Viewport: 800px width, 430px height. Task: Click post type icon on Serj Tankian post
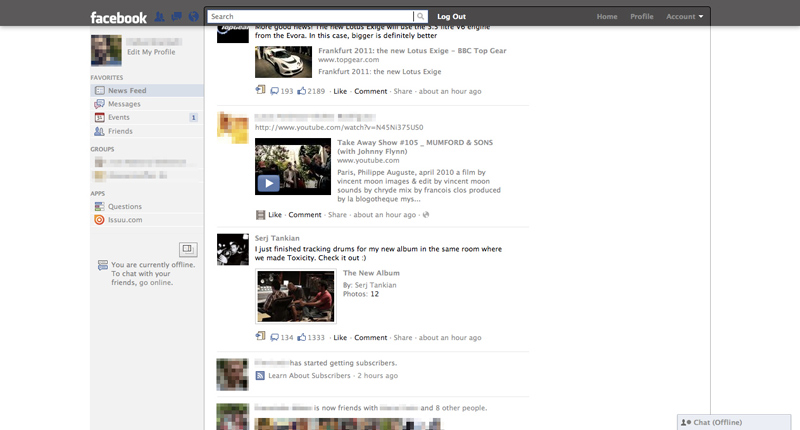pyautogui.click(x=260, y=336)
